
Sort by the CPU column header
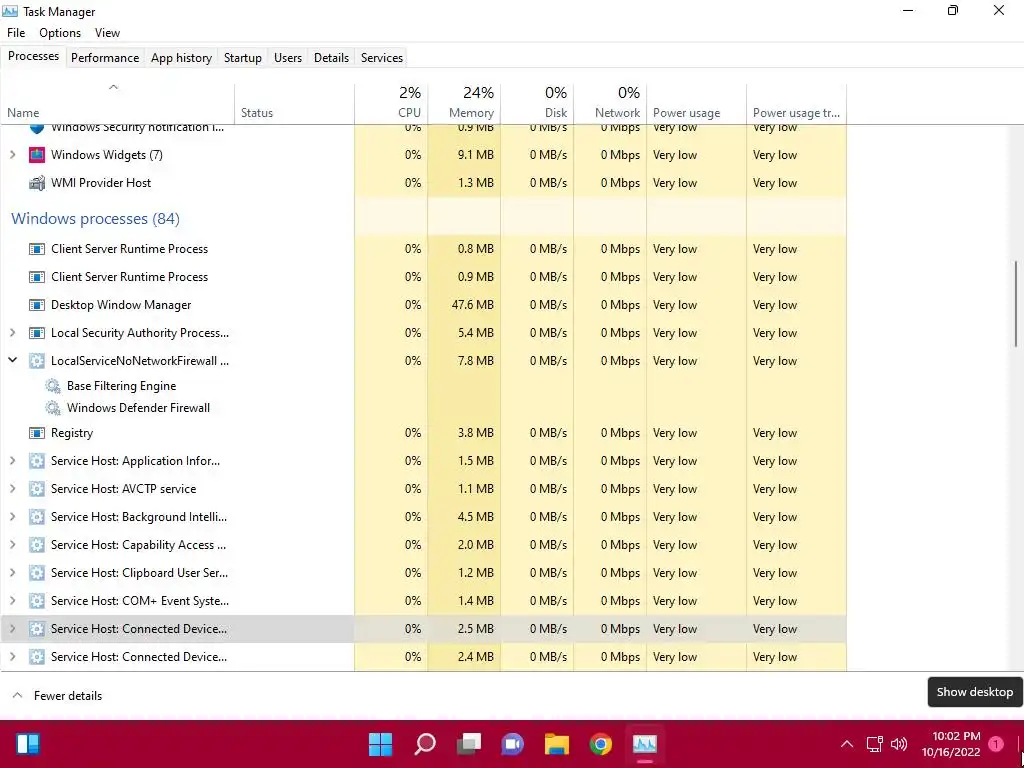(x=391, y=103)
